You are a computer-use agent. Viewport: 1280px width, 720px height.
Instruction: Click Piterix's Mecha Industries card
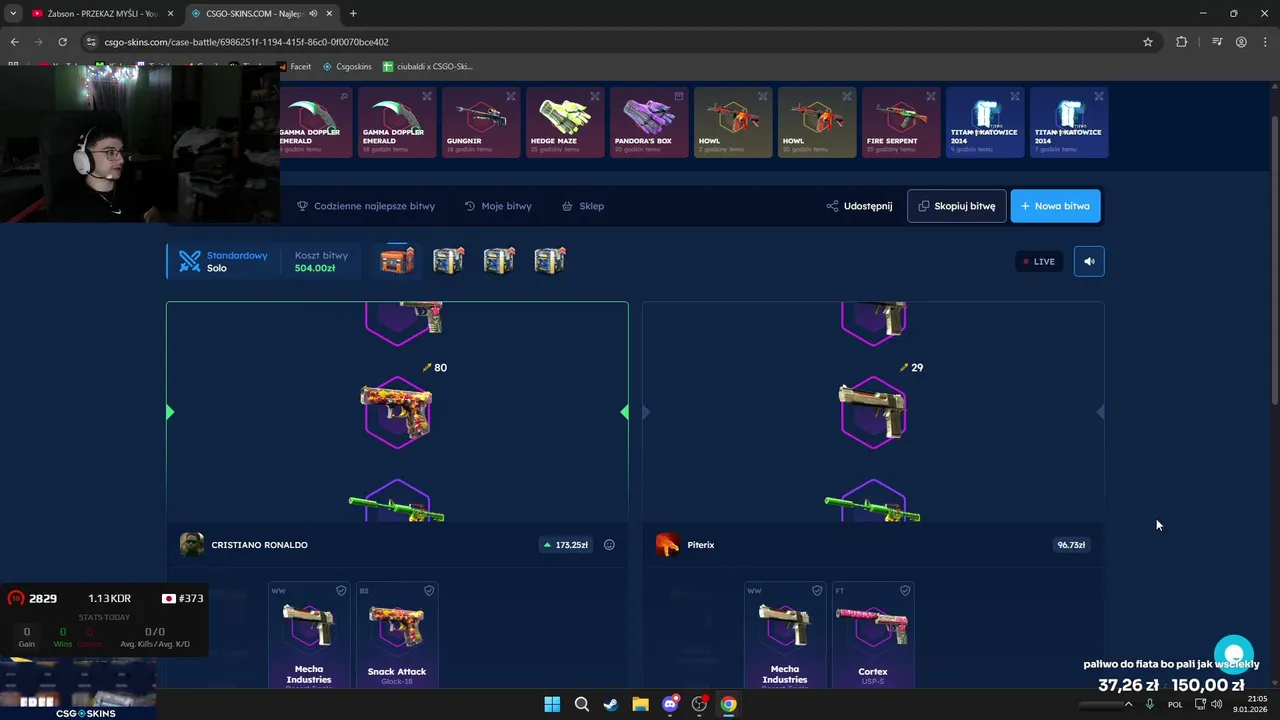pyautogui.click(x=785, y=635)
